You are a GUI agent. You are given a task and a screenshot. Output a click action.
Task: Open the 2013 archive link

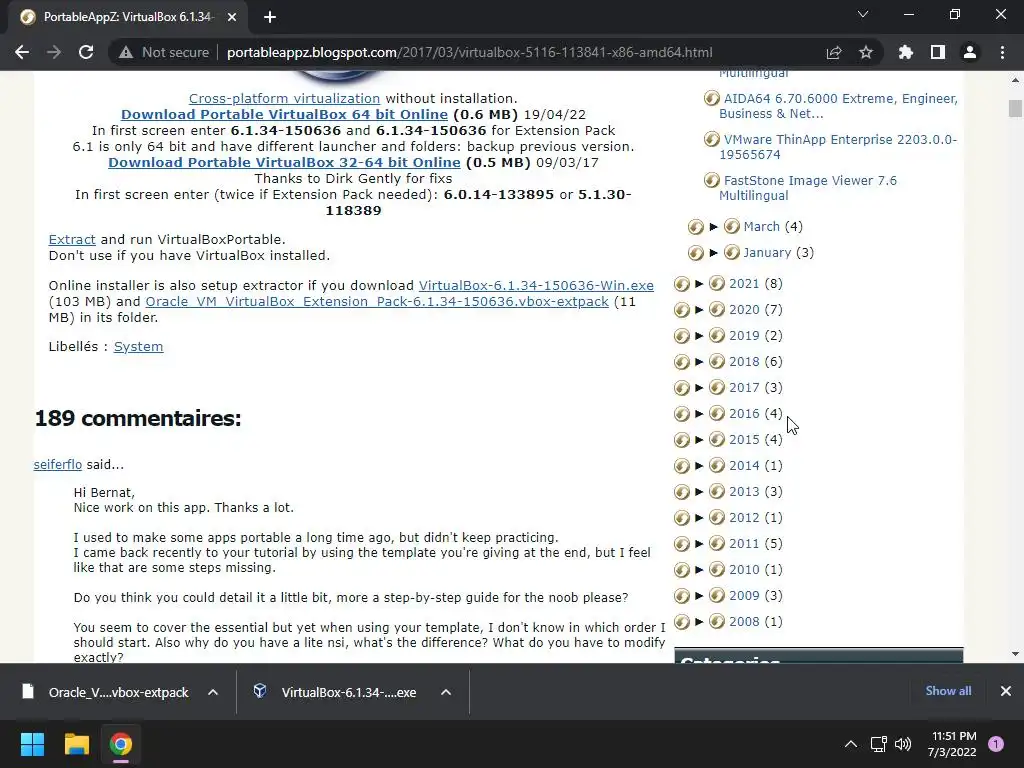744,492
